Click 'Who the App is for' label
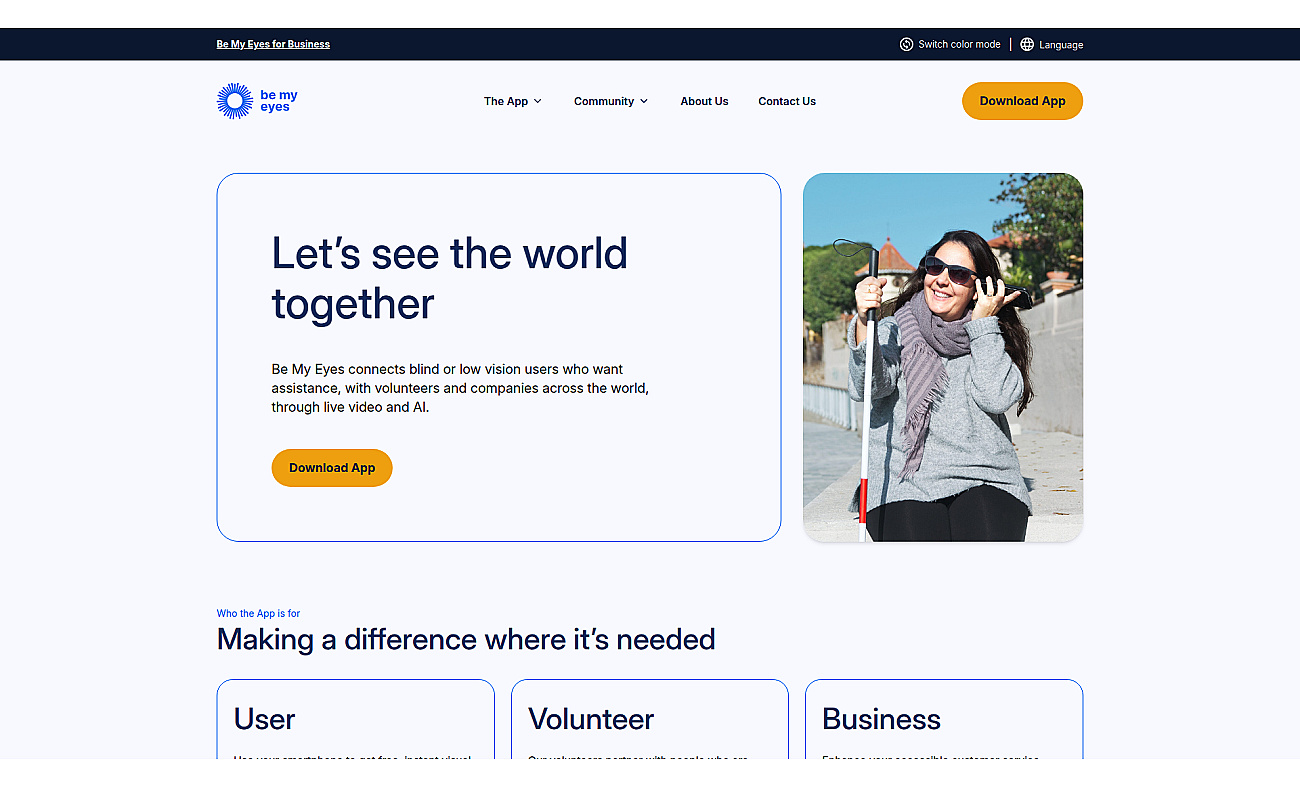Image resolution: width=1300 pixels, height=788 pixels. tap(258, 614)
